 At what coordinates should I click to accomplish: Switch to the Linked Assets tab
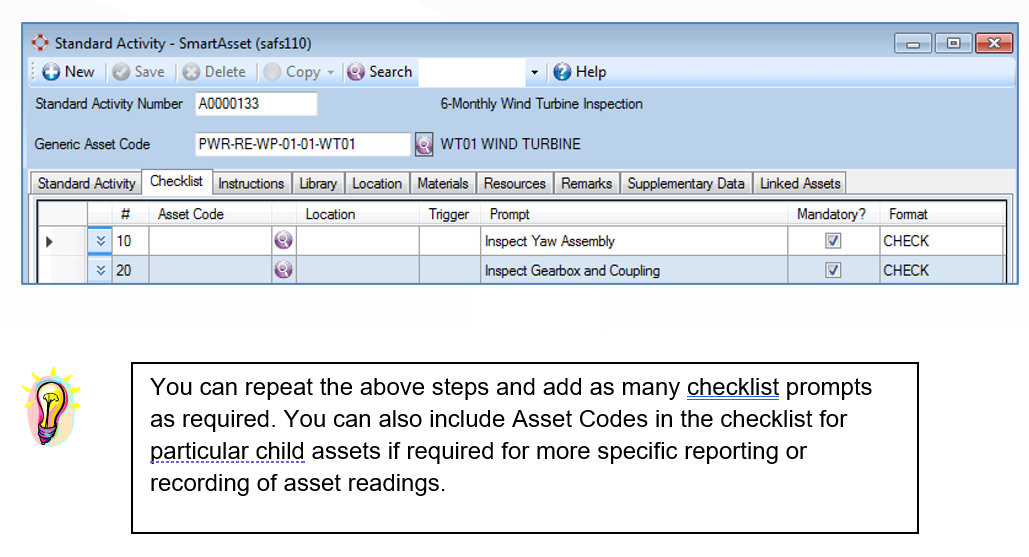[800, 184]
